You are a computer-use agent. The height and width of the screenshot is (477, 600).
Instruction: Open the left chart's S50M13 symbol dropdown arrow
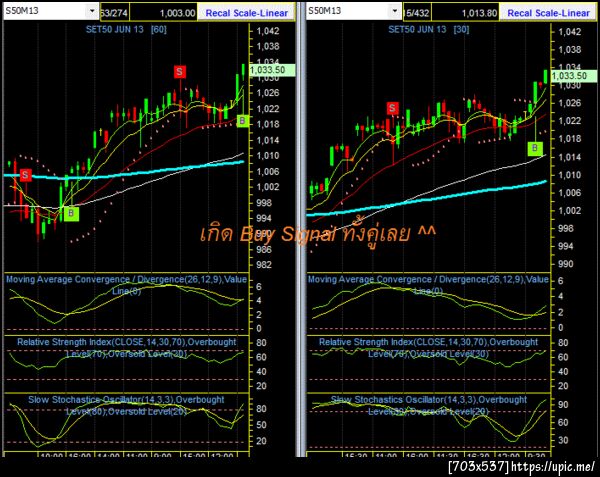(92, 11)
